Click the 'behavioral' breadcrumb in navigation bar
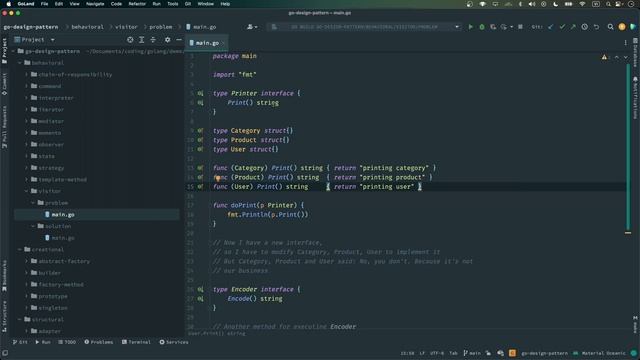 [87, 27]
